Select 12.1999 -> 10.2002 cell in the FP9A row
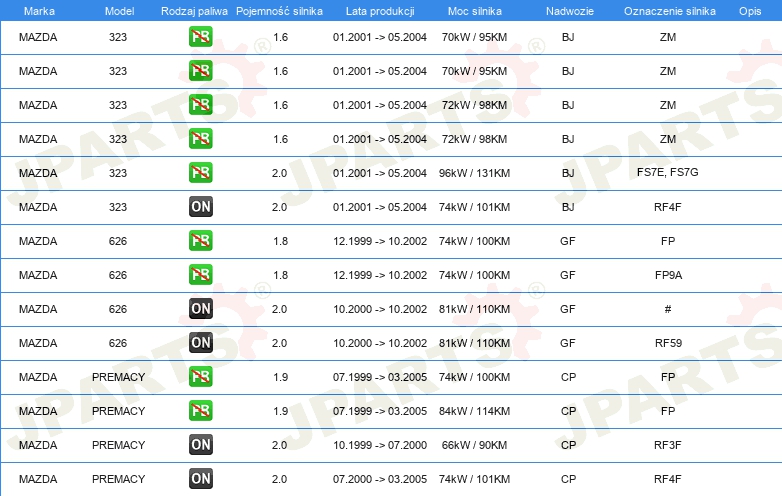The height and width of the screenshot is (496, 782). [380, 275]
